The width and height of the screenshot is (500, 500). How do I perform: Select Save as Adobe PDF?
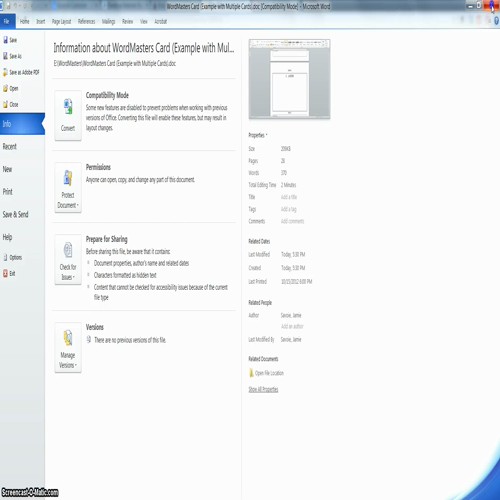point(21,72)
